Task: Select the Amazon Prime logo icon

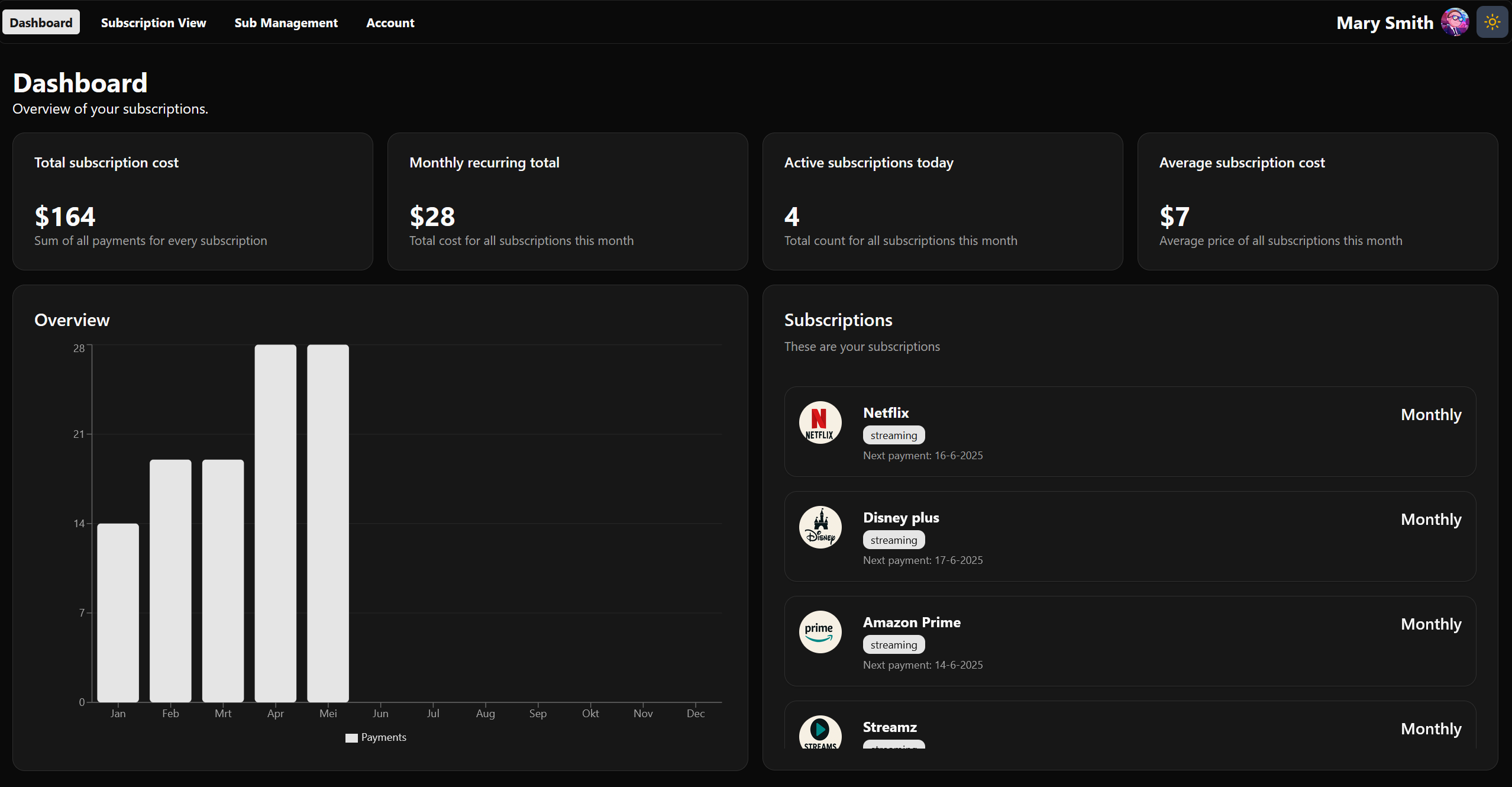Action: pos(819,631)
